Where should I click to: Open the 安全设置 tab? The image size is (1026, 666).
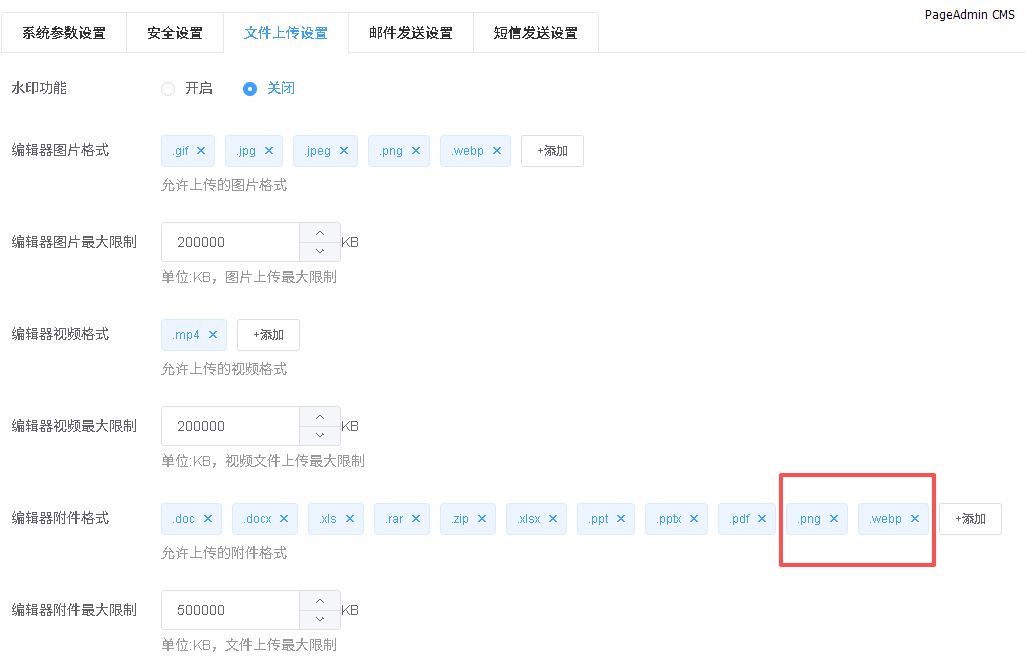tap(175, 33)
